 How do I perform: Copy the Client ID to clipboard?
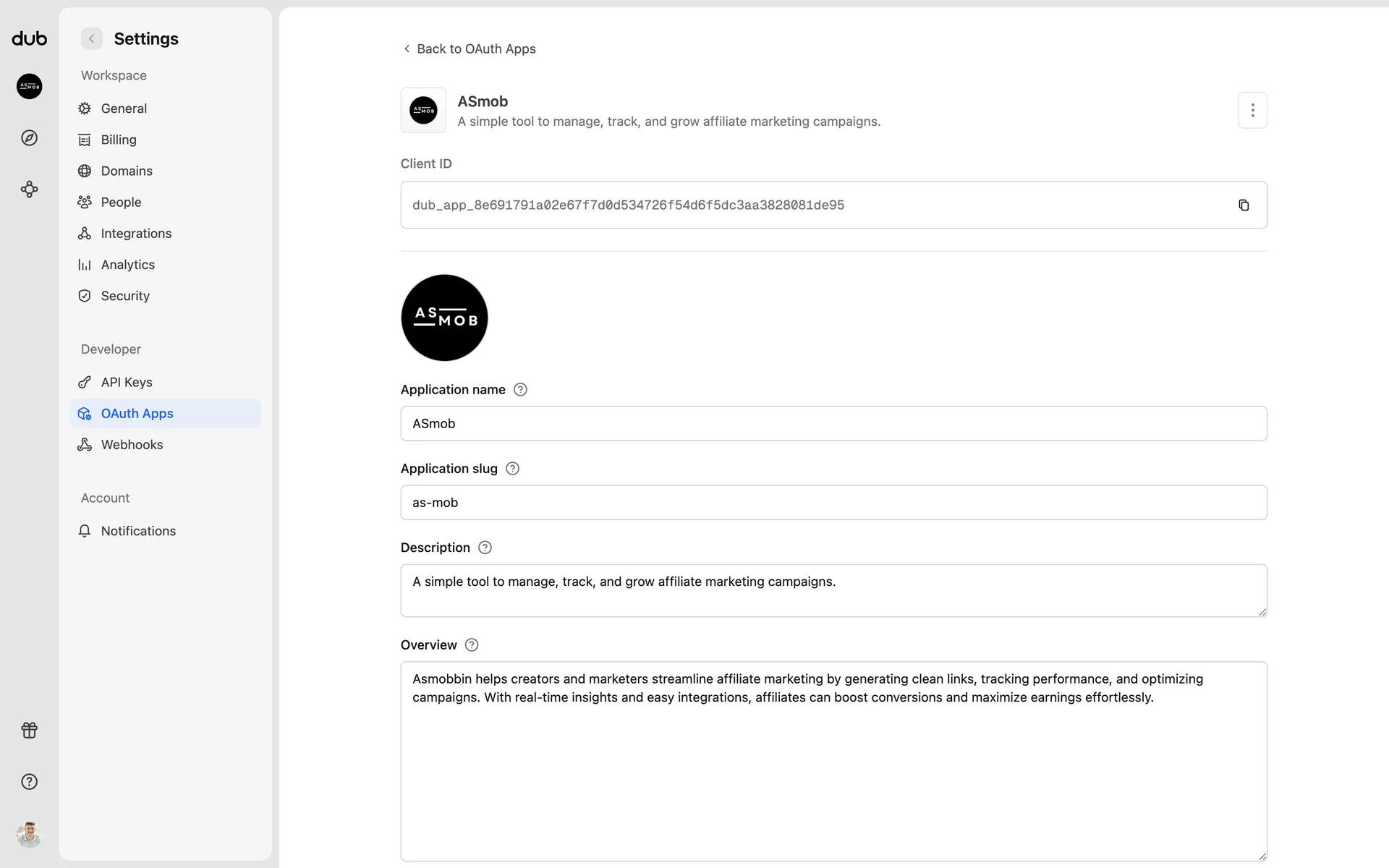tap(1244, 205)
